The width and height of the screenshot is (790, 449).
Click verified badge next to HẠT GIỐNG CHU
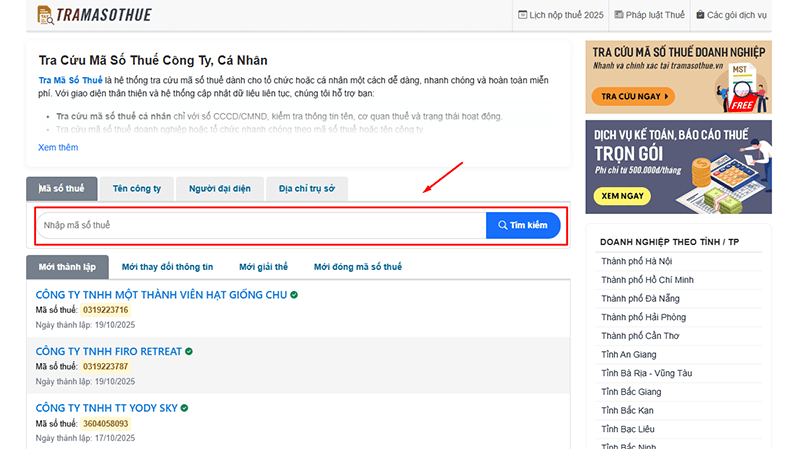click(x=294, y=295)
